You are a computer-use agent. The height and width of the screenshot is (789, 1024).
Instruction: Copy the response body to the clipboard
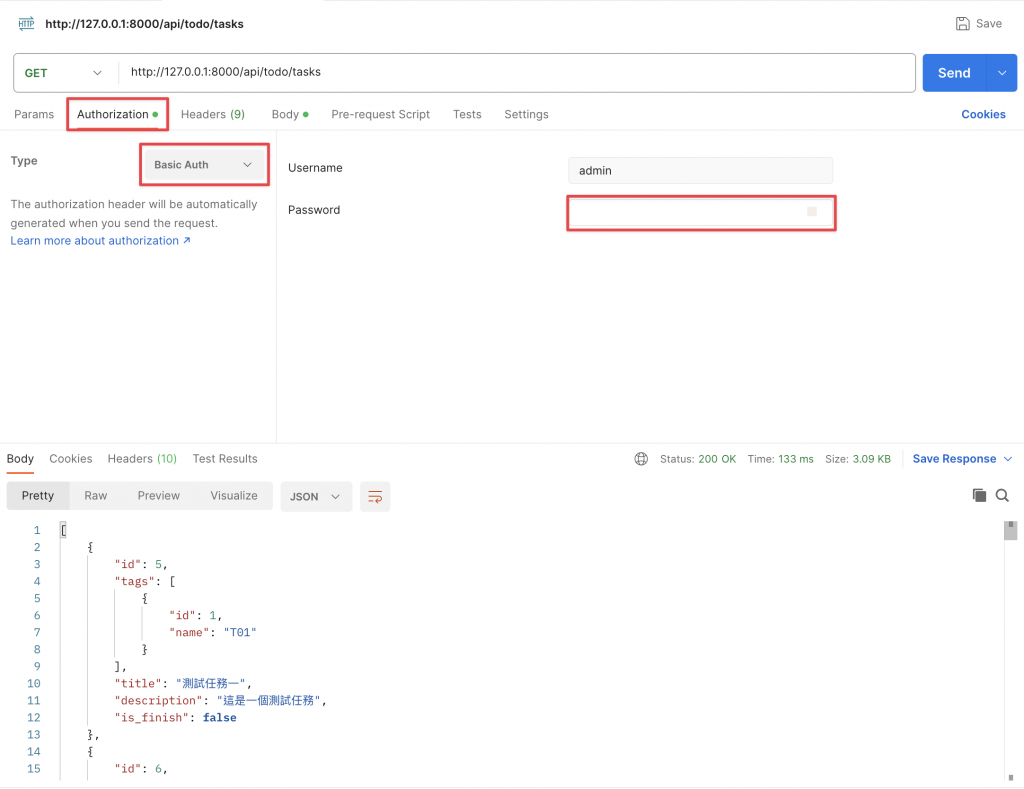coord(979,496)
